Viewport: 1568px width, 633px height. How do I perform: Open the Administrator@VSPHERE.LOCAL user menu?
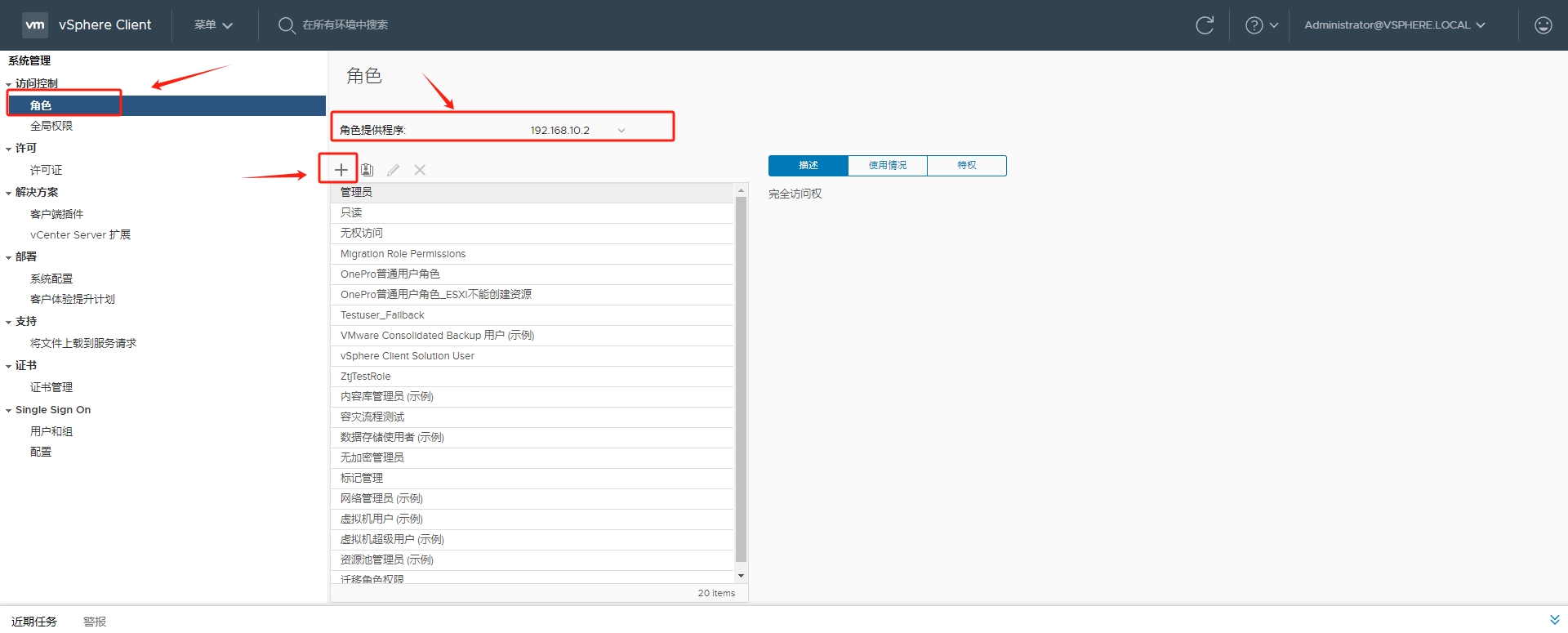(1395, 25)
